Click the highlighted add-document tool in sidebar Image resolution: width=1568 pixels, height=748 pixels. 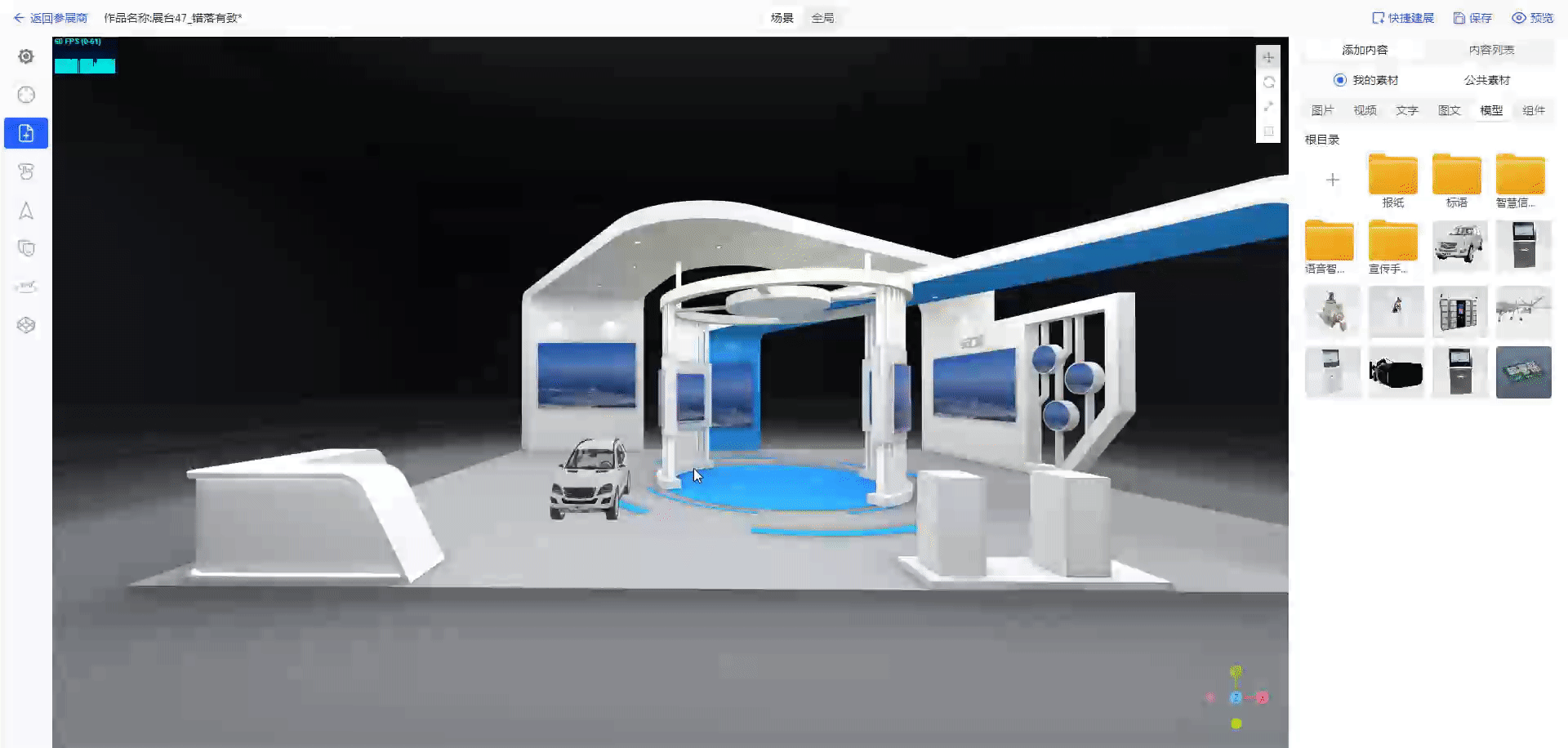26,132
